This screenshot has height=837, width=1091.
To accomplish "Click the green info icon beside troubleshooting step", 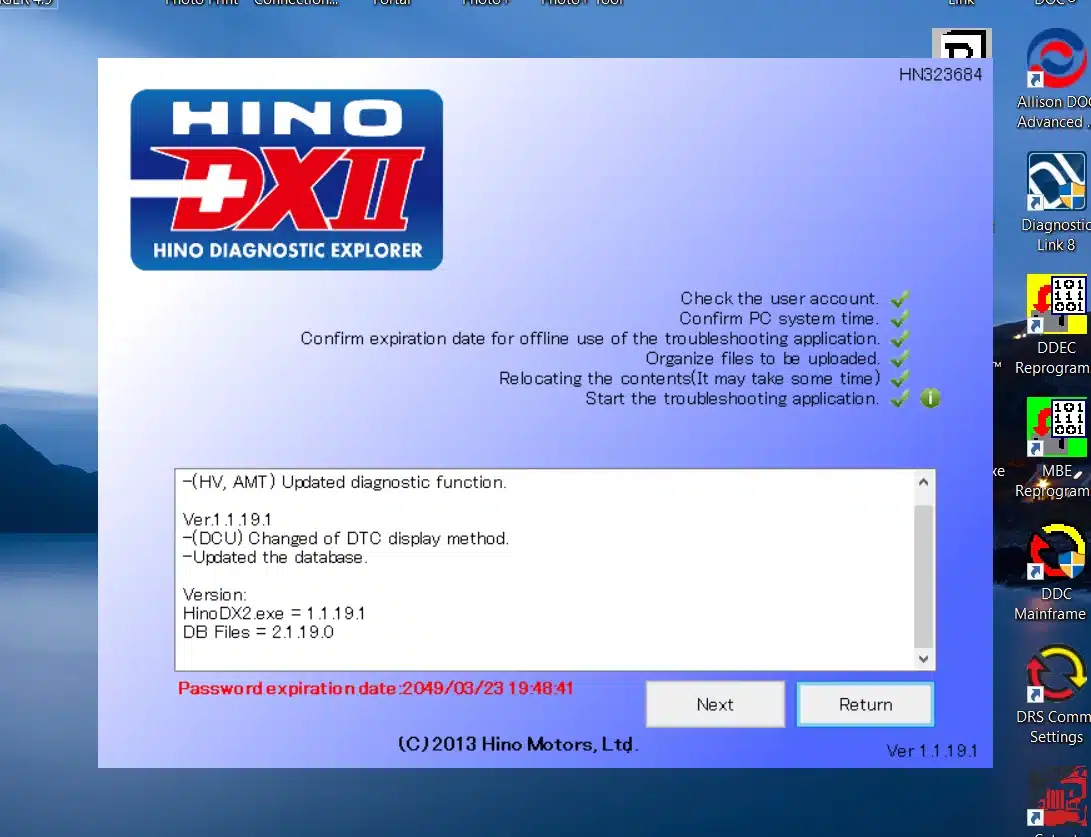I will pos(930,398).
